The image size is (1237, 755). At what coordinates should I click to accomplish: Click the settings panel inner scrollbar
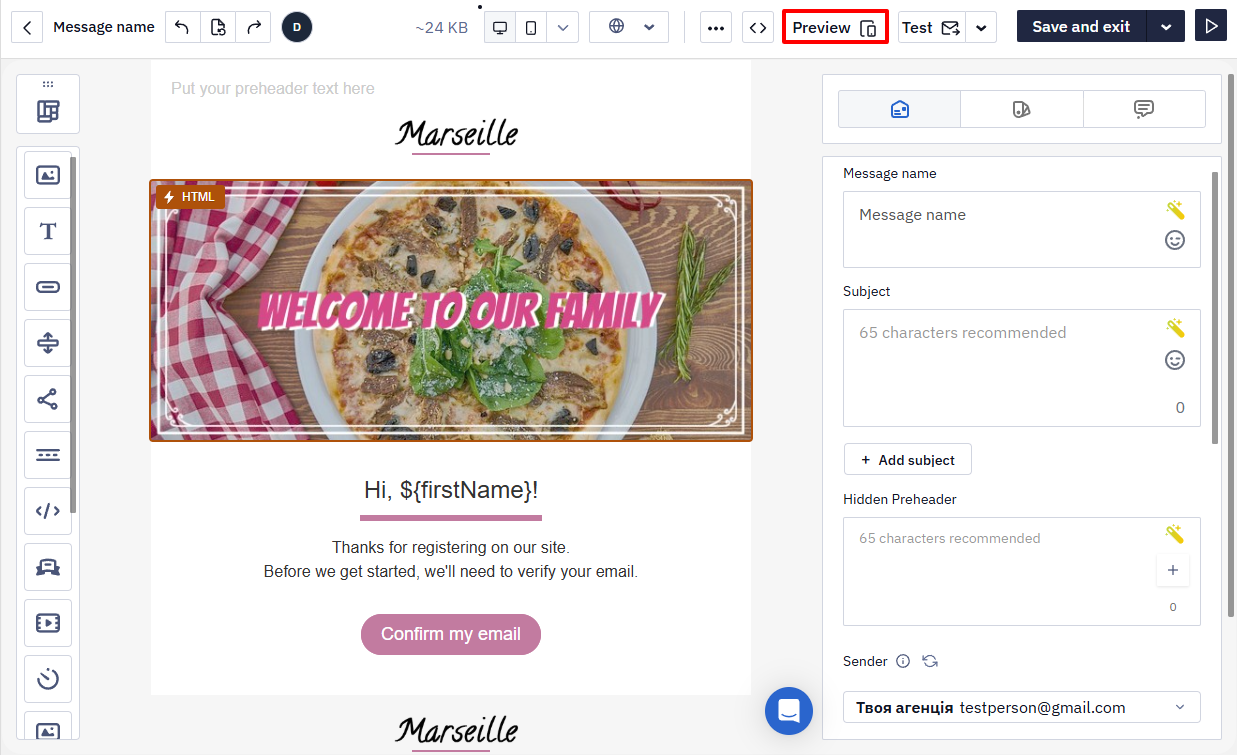(x=1215, y=308)
